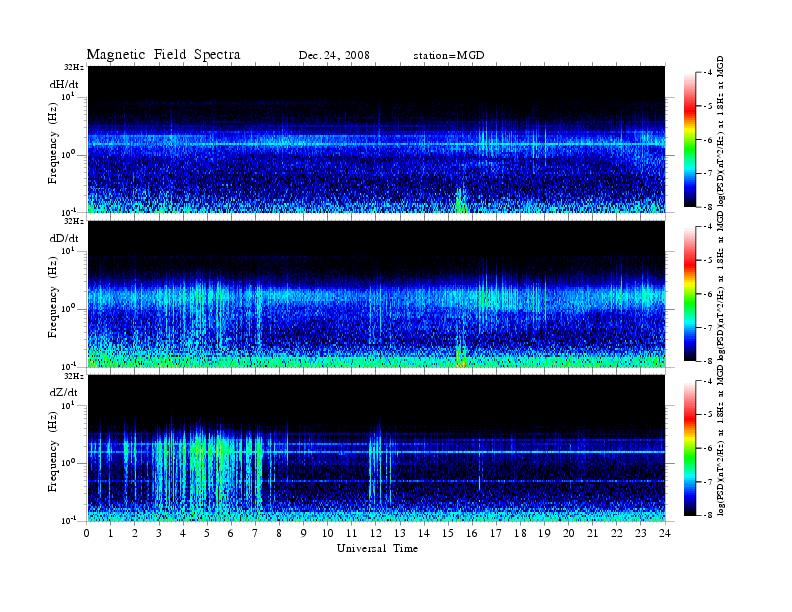The image size is (792, 612).
Task: Click the '32Hz' label on dZ/dt panel
Action: point(74,376)
